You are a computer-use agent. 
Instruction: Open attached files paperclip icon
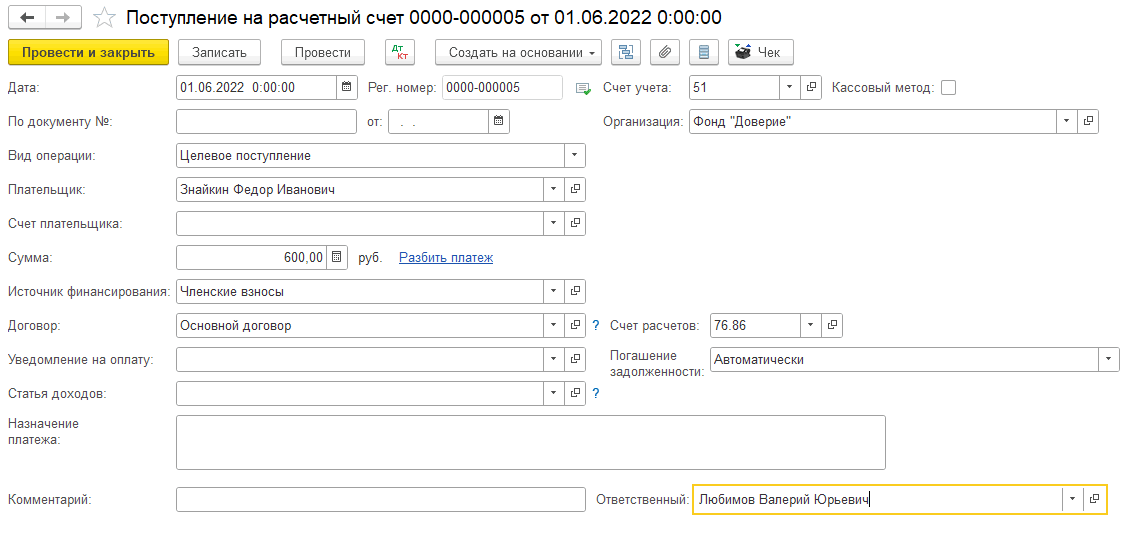[665, 52]
